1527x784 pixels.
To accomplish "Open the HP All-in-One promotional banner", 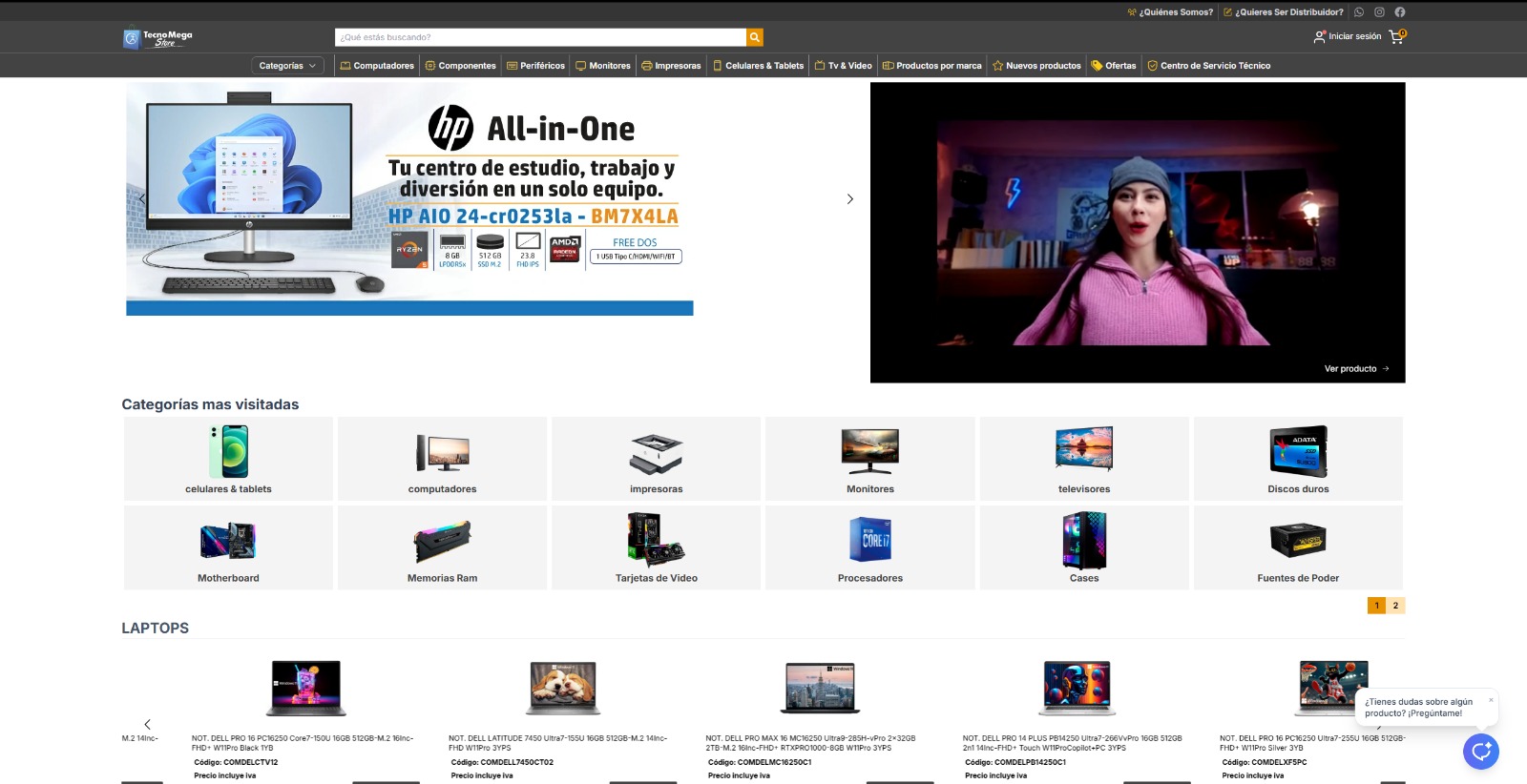I will [x=409, y=198].
